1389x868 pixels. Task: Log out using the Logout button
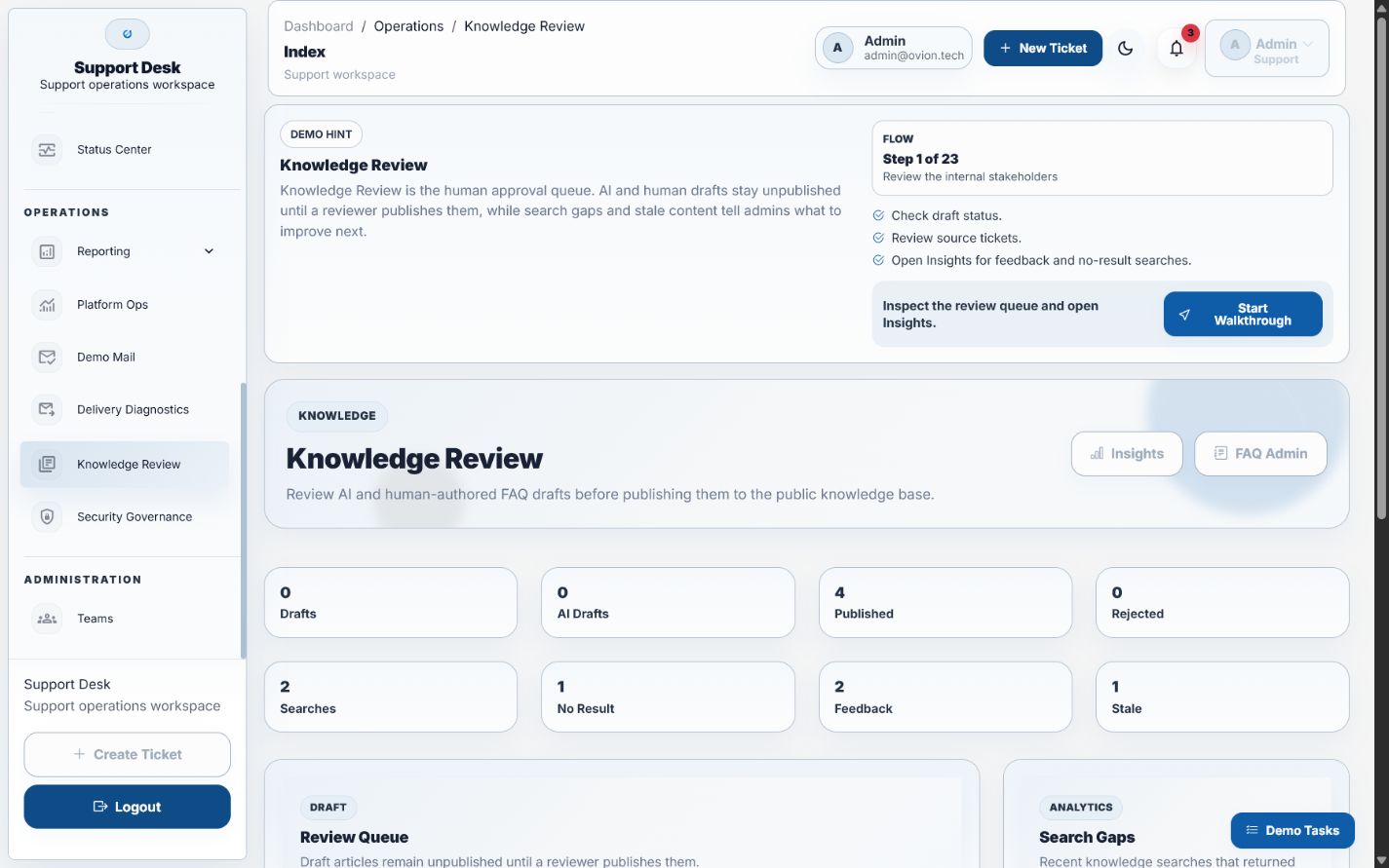pyautogui.click(x=127, y=807)
